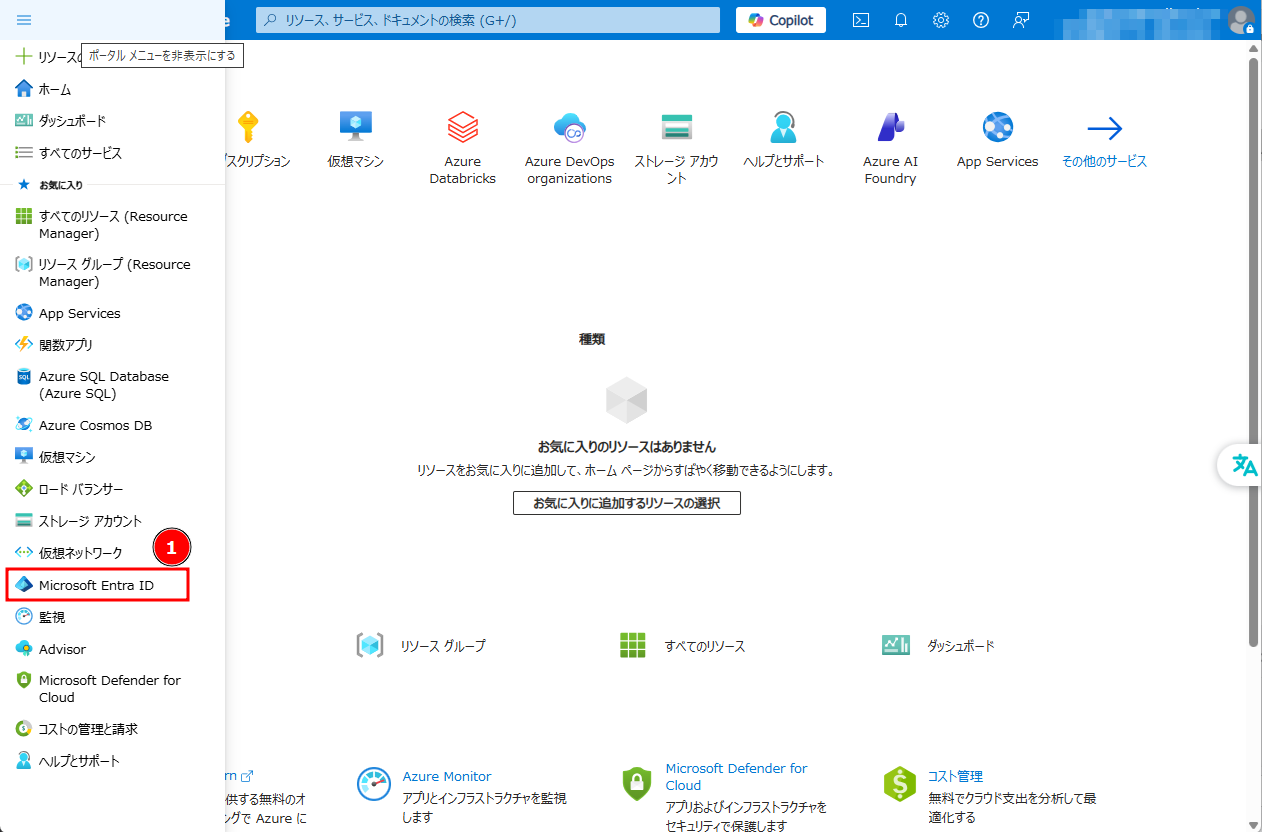The height and width of the screenshot is (832, 1262).
Task: Open Azure Databricks service tile
Action: (463, 147)
